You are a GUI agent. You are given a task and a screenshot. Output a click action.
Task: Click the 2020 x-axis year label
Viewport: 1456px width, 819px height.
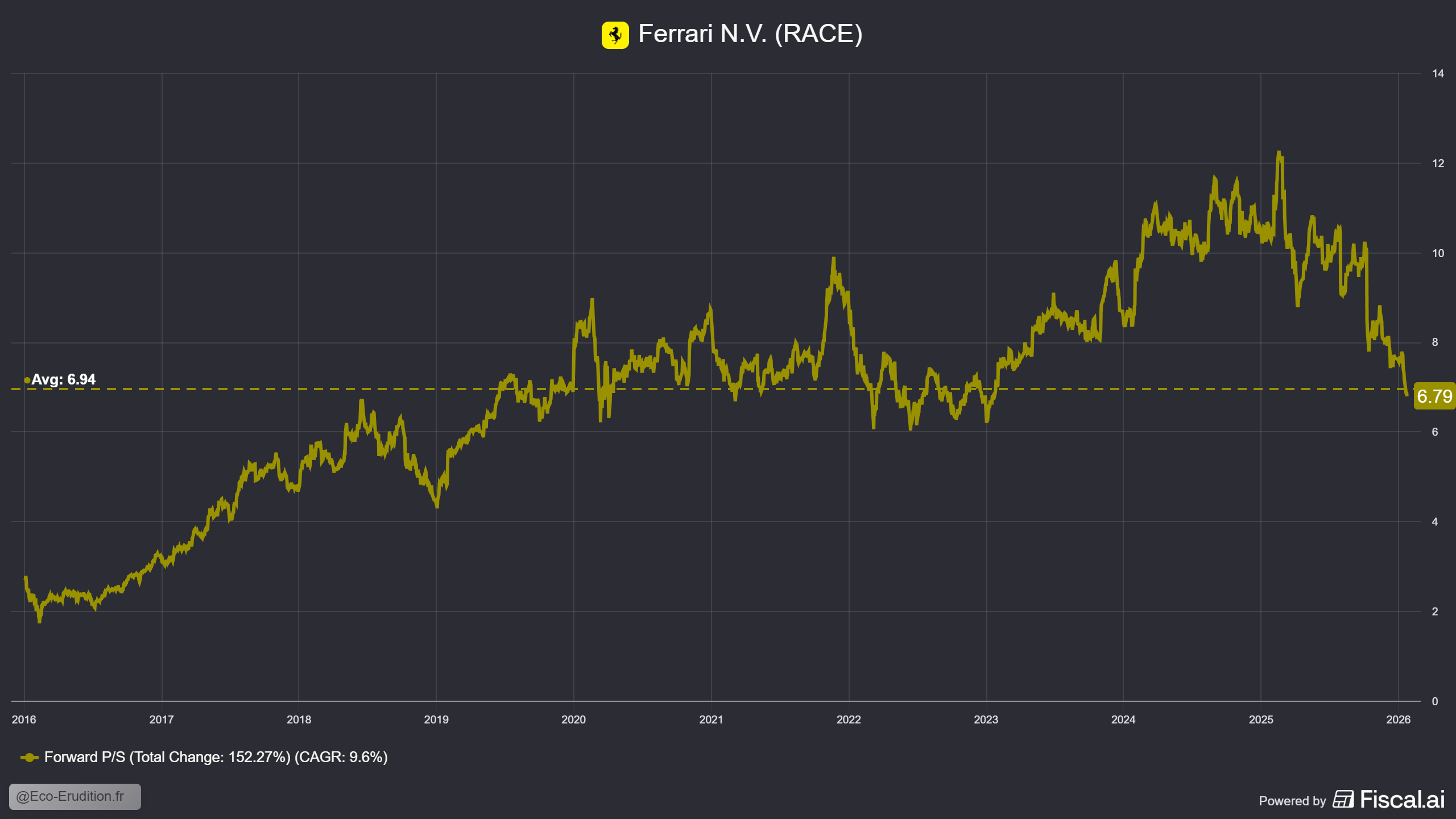click(573, 719)
